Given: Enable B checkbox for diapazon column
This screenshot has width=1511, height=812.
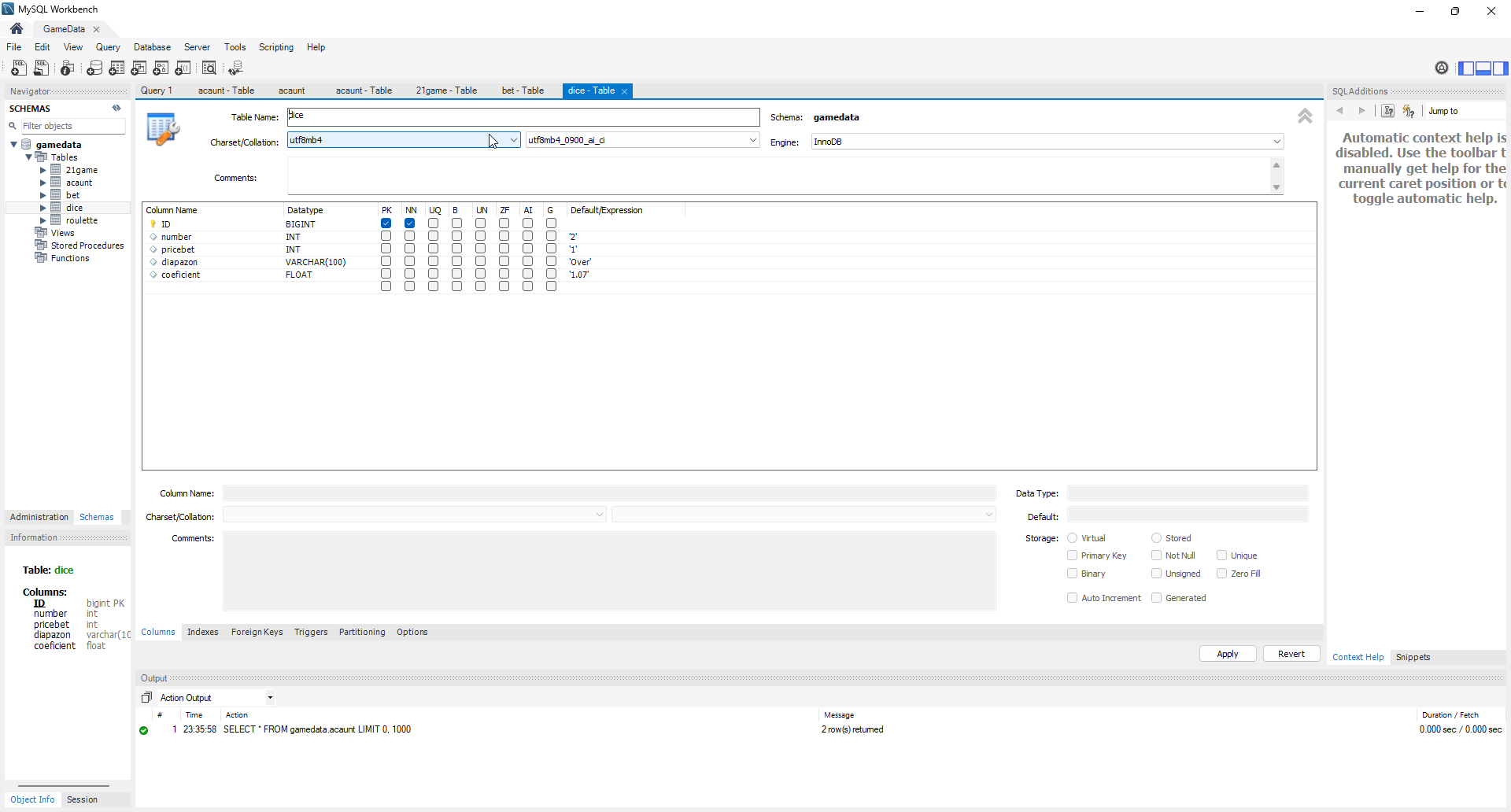Looking at the screenshot, I should pyautogui.click(x=456, y=261).
